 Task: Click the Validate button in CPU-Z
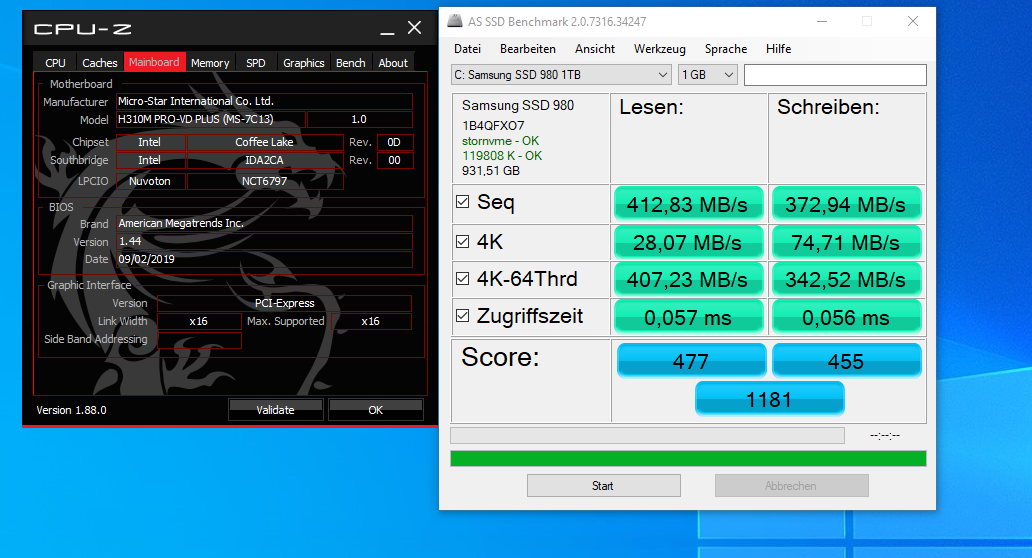(x=275, y=409)
